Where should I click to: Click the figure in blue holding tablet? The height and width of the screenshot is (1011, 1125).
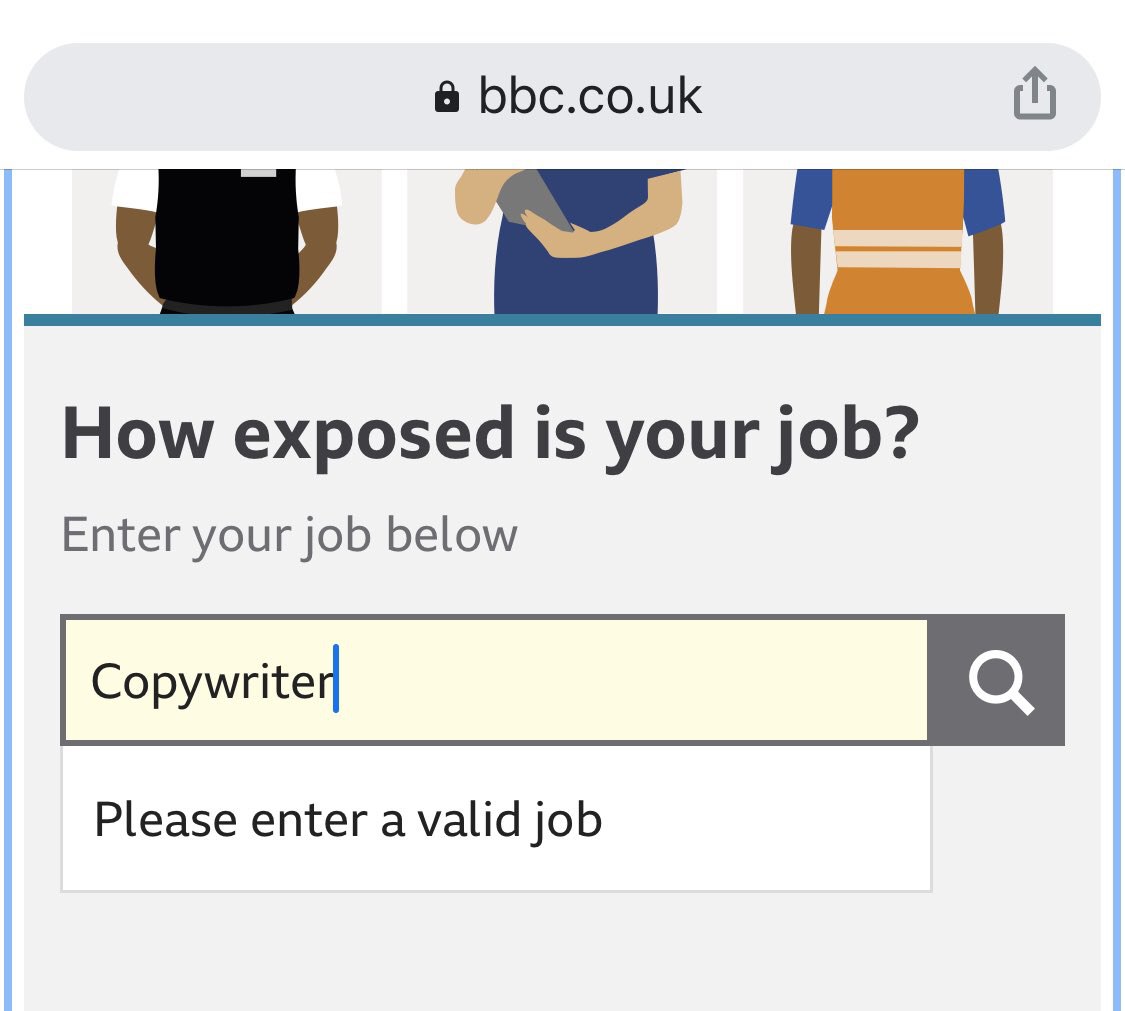pos(567,241)
